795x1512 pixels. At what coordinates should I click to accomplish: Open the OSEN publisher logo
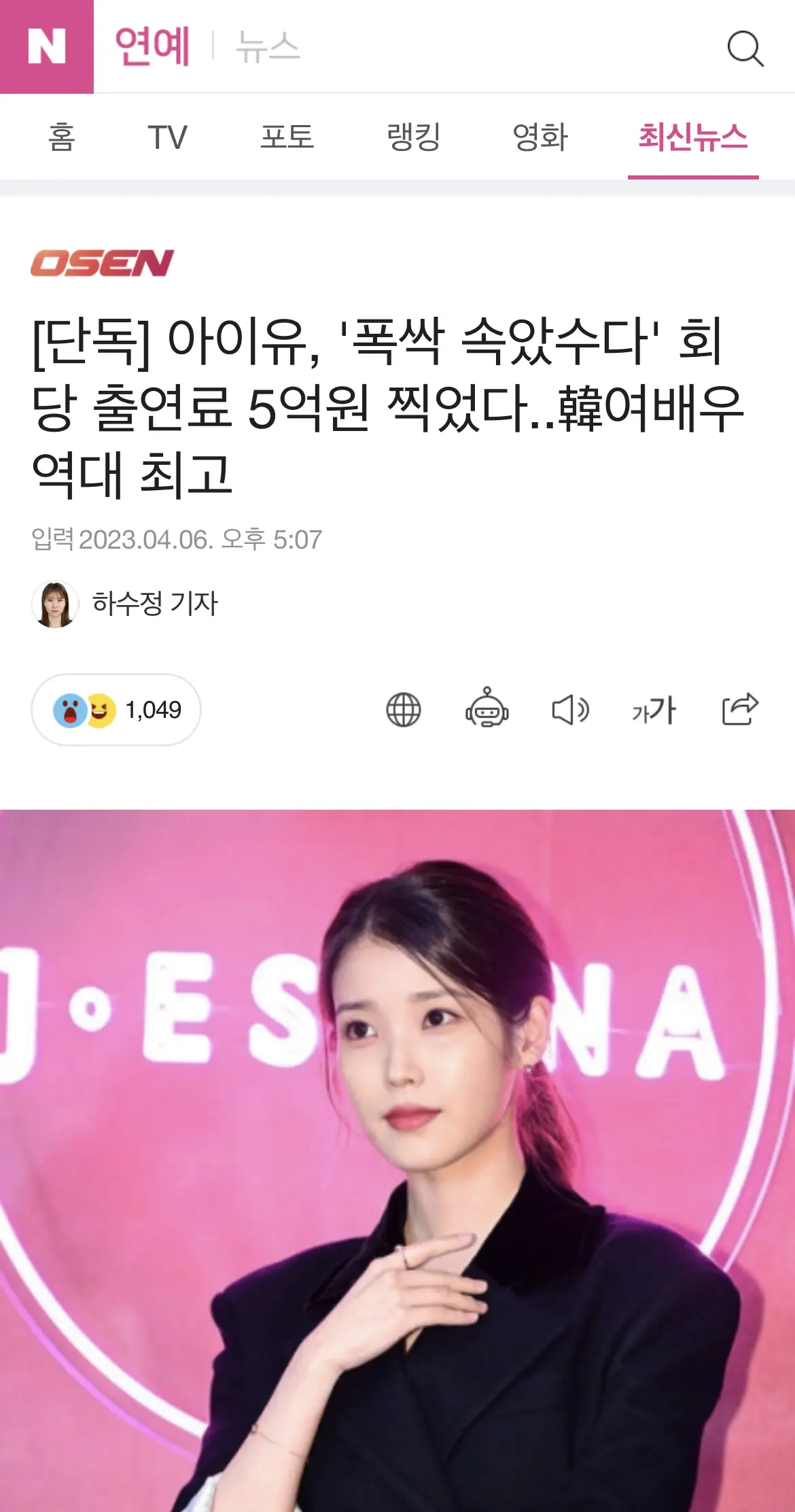(x=102, y=263)
